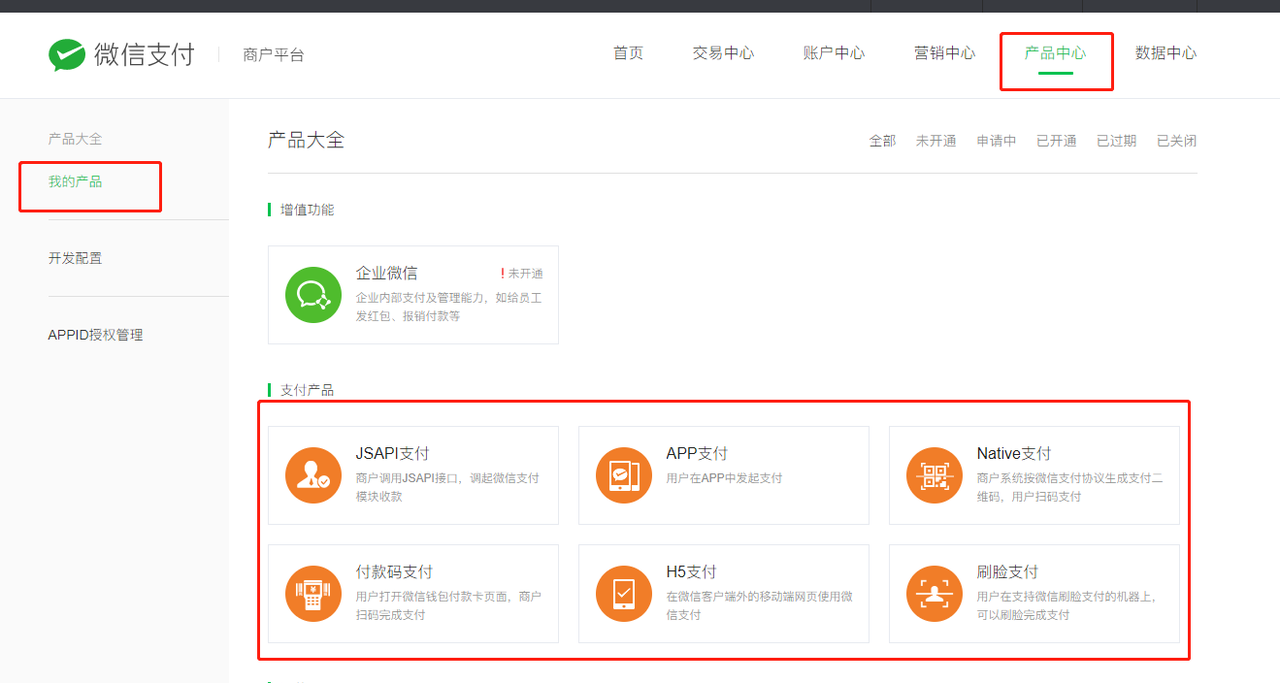Open the 付款码支付 product title

[394, 572]
